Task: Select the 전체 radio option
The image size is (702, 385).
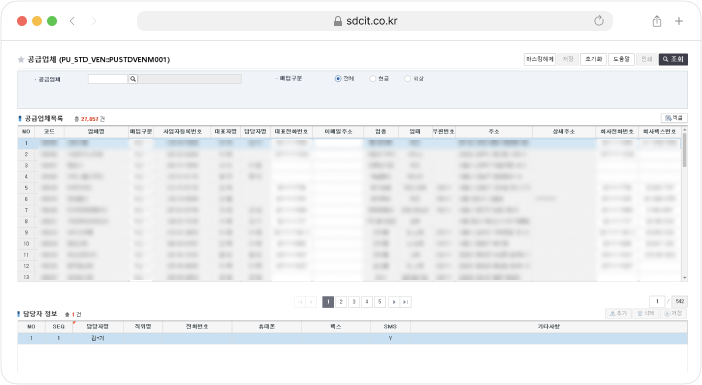Action: 338,79
